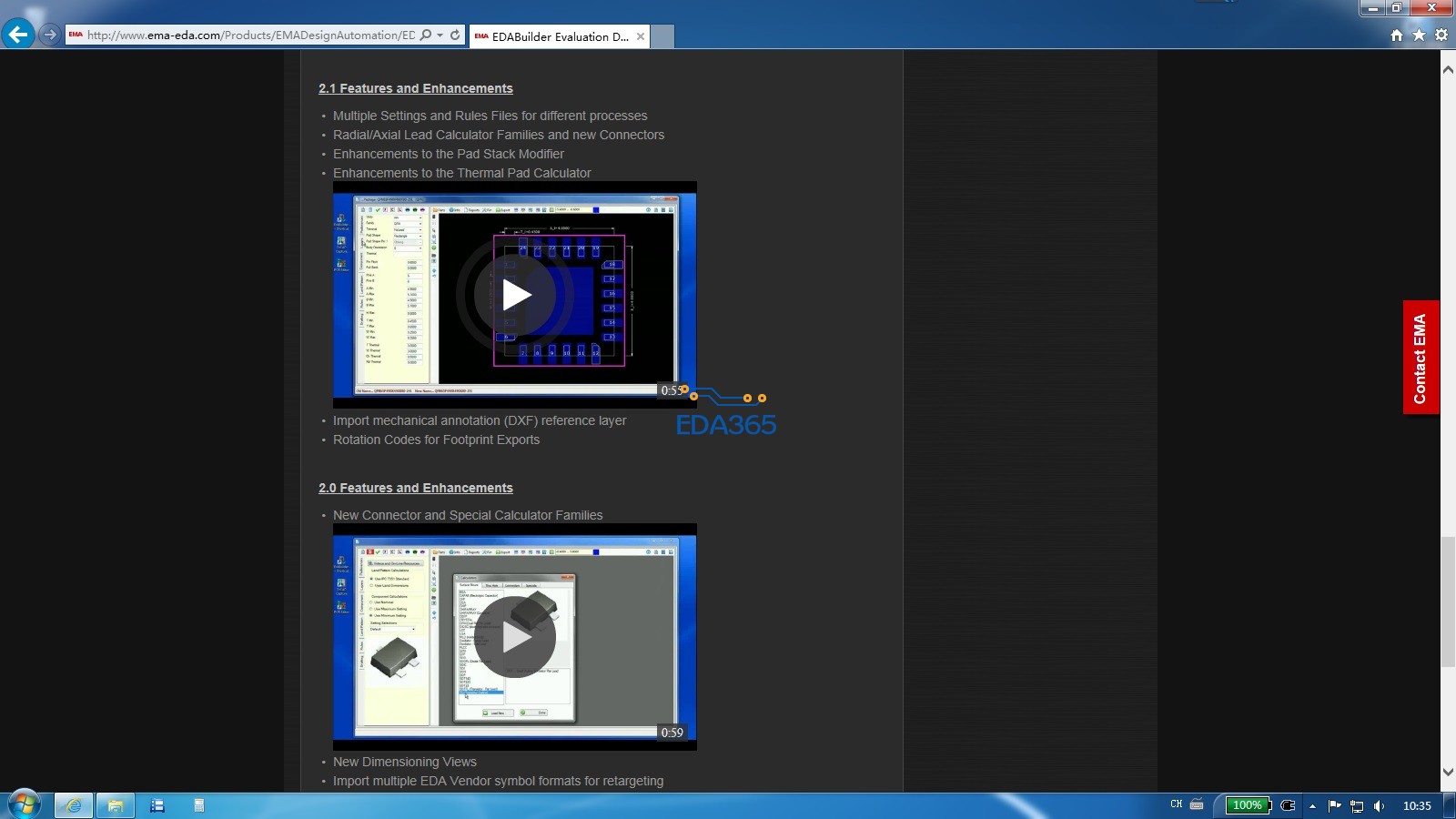Click the Contact EMA side button
Image resolution: width=1456 pixels, height=819 pixels.
1421,358
